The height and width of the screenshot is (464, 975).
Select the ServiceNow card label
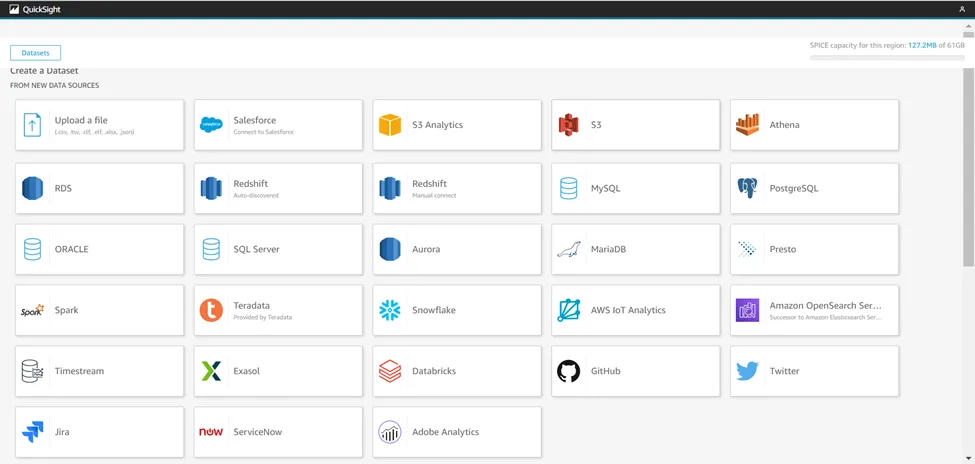258,432
